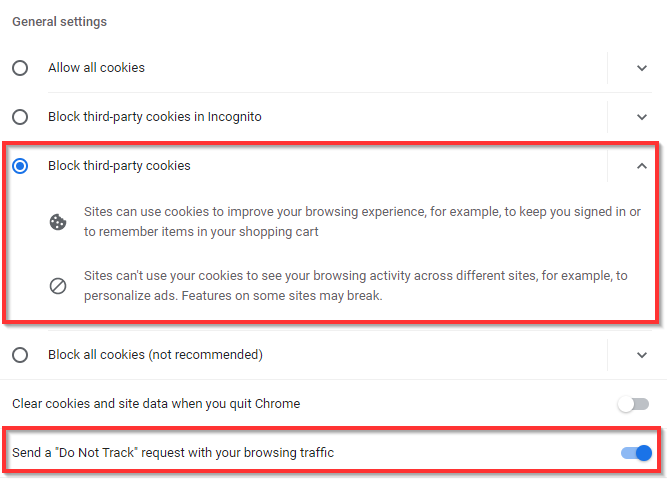Select Block third-party cookies in Incognito radio

[20, 117]
